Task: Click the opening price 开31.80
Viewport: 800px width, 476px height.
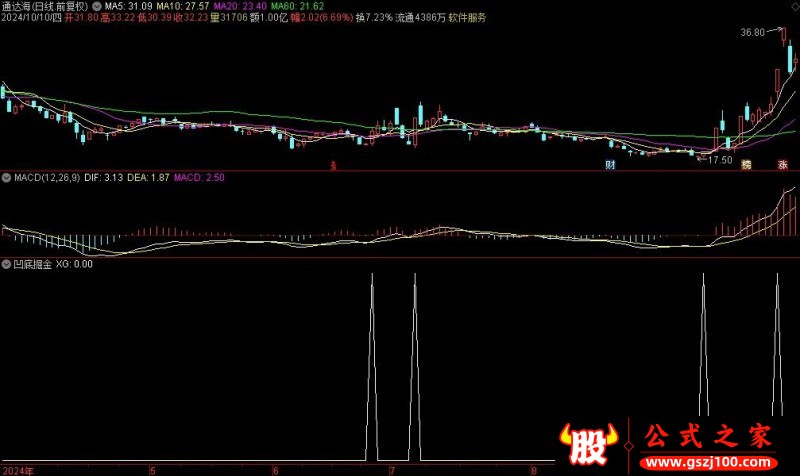Action: [81, 18]
